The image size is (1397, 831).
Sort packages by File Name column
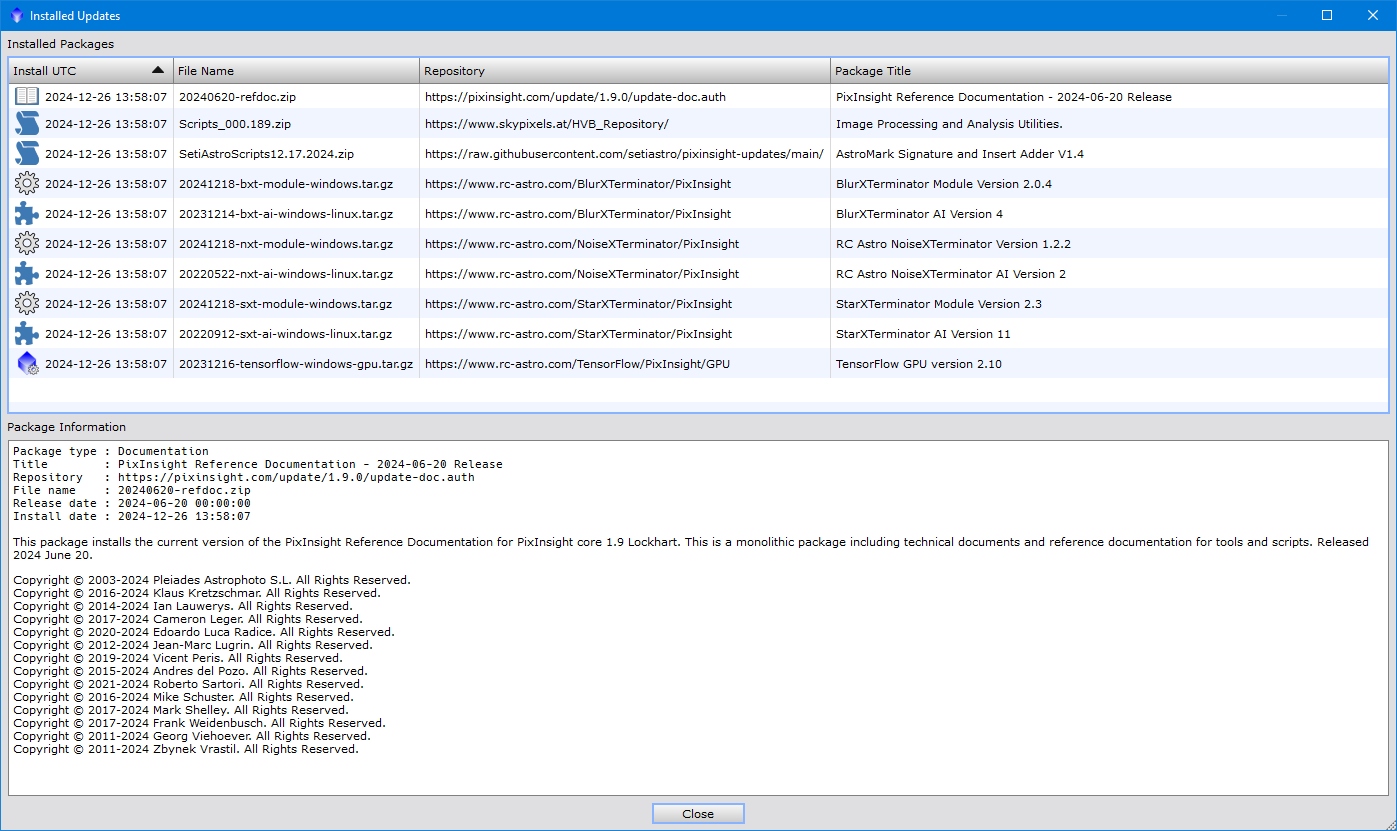pos(295,71)
